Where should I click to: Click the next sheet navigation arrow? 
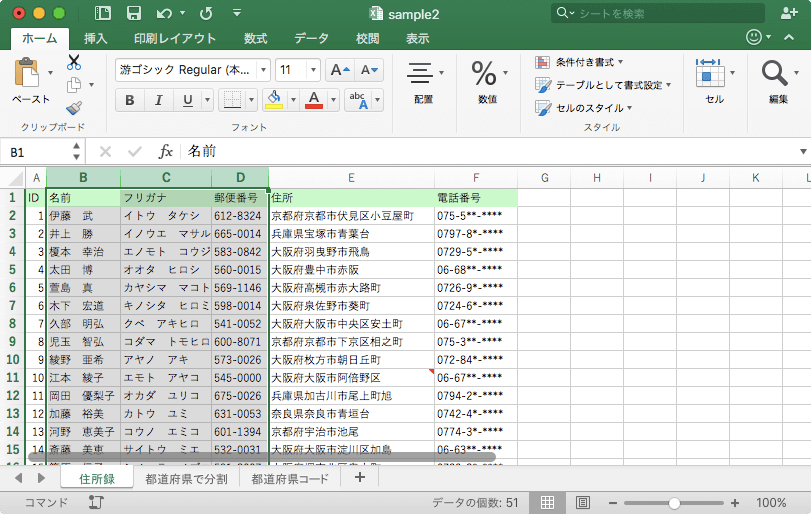(41, 478)
